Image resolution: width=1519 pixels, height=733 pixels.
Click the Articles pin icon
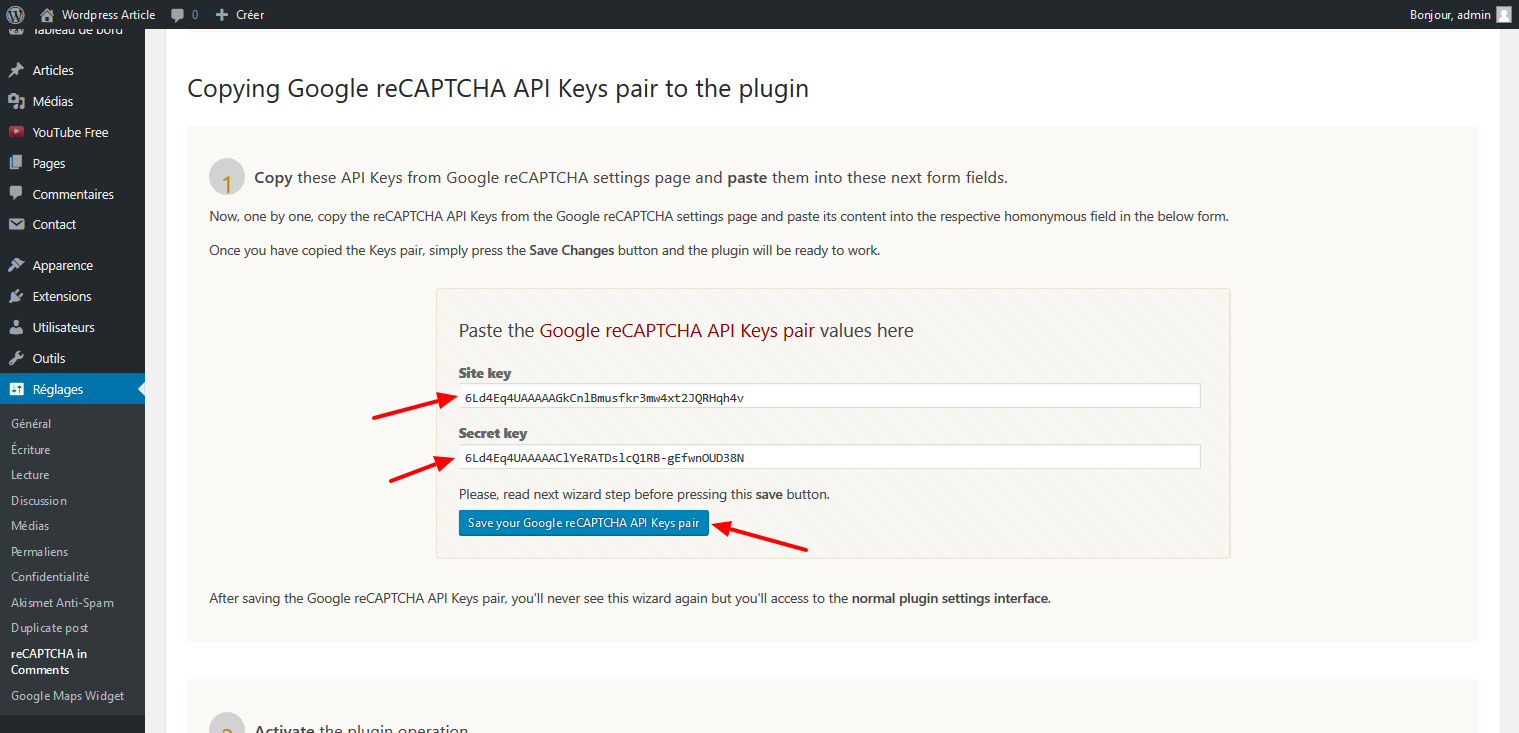pos(16,70)
